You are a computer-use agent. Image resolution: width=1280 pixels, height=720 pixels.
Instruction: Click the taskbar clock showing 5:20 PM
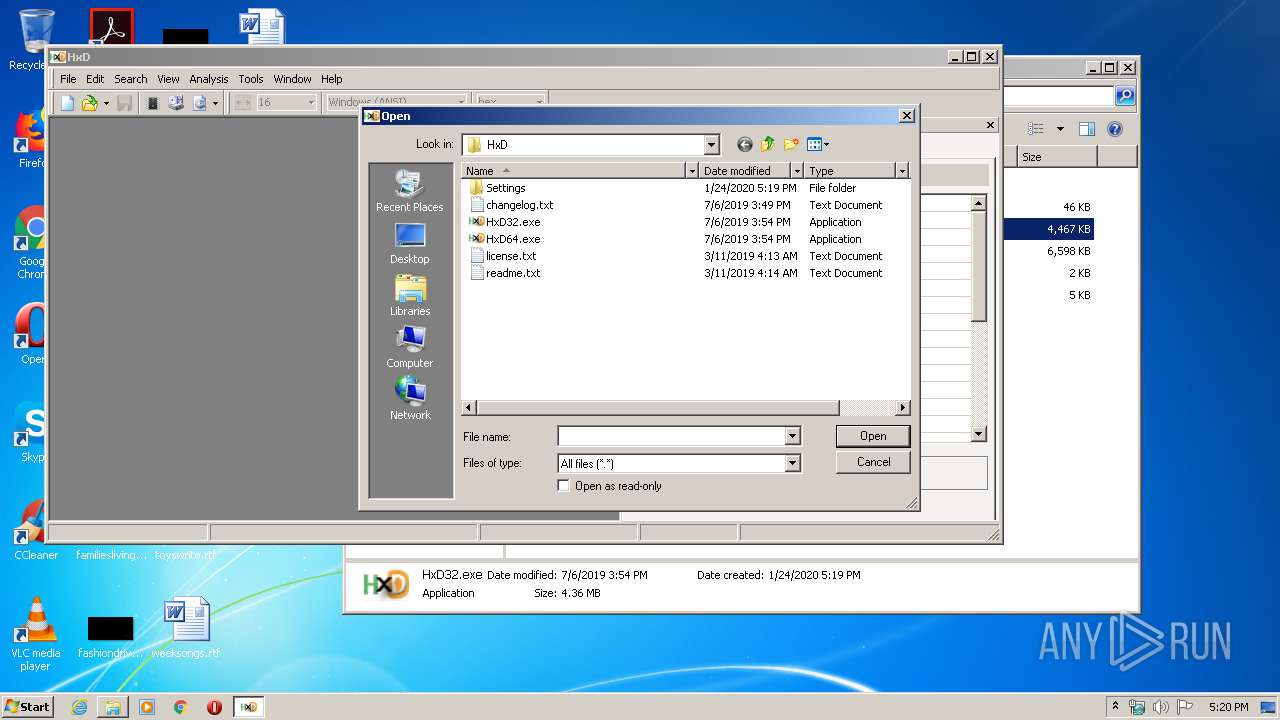(x=1228, y=707)
